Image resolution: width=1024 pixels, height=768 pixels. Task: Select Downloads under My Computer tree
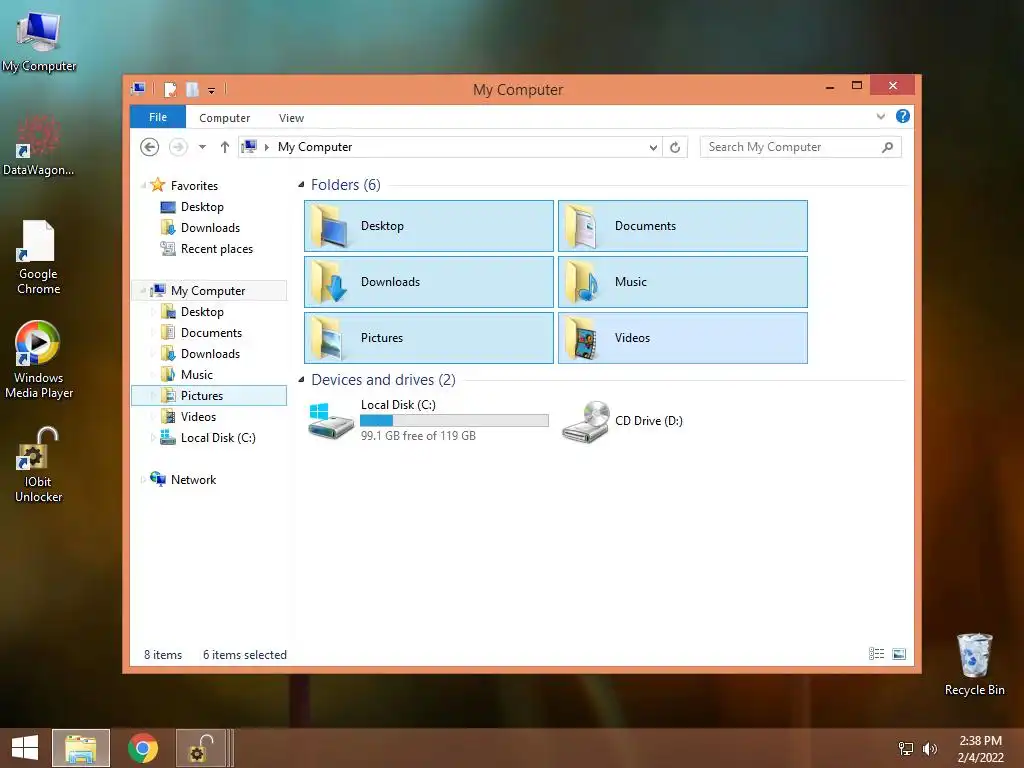[x=210, y=353]
